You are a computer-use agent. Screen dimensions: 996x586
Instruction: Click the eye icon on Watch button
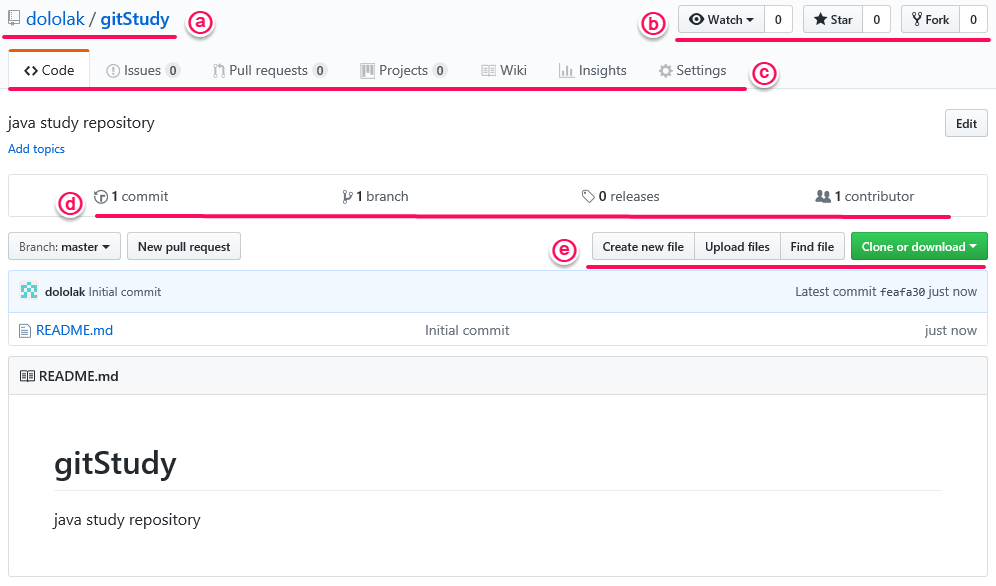[x=696, y=20]
